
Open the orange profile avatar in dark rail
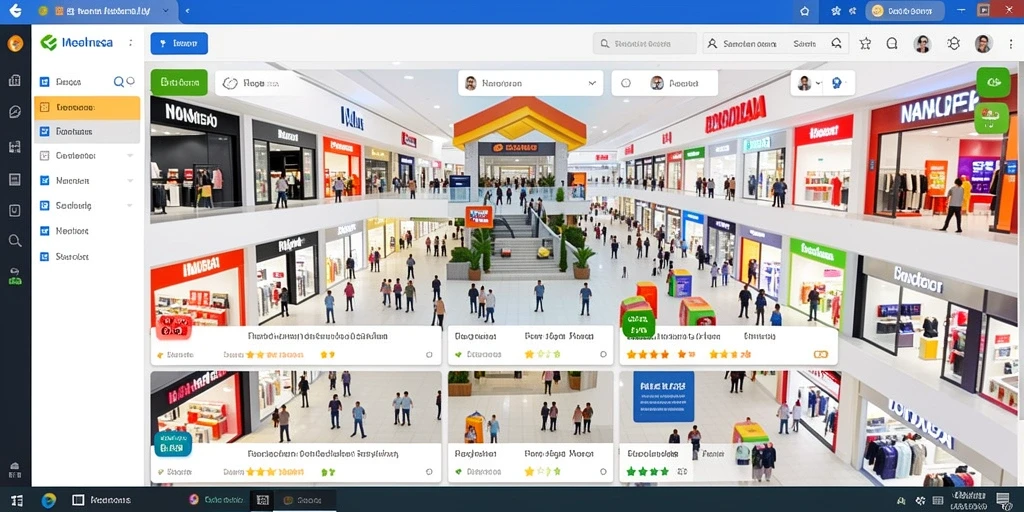15,44
